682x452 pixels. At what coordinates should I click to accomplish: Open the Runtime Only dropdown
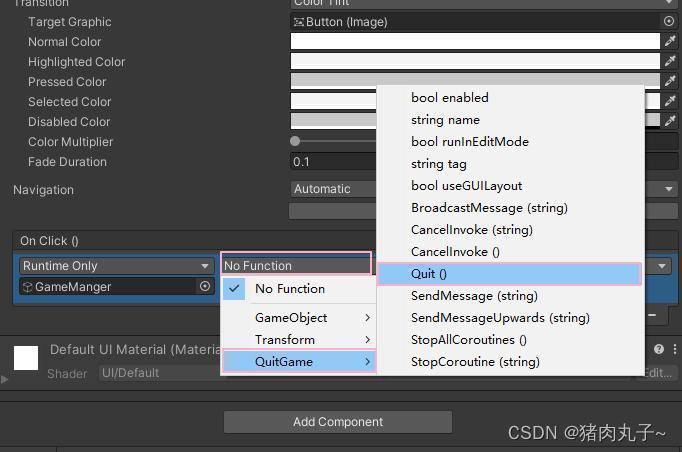tap(117, 266)
